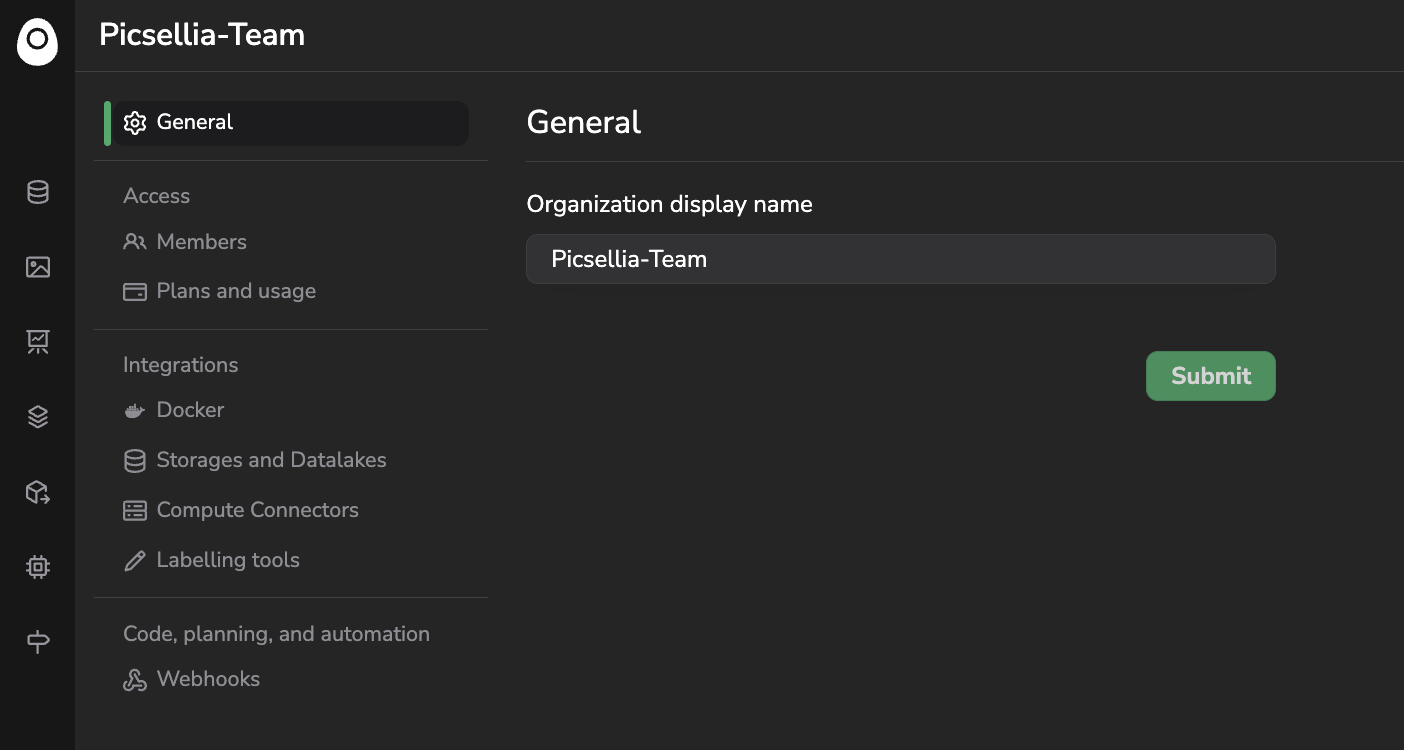Open Storages and Datalakes settings
The width and height of the screenshot is (1404, 750).
tap(271, 460)
